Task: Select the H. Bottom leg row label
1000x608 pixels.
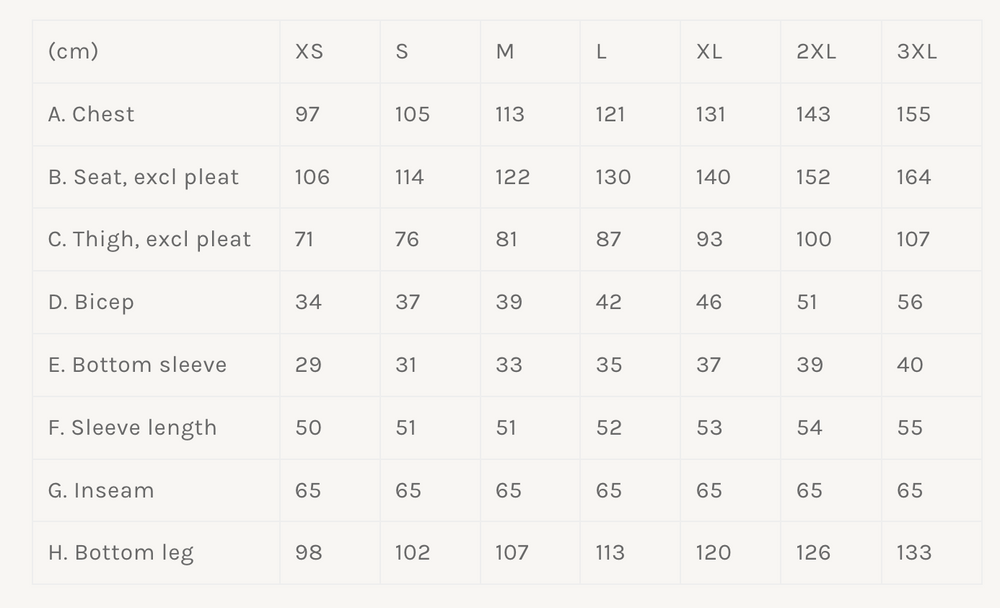Action: point(121,553)
